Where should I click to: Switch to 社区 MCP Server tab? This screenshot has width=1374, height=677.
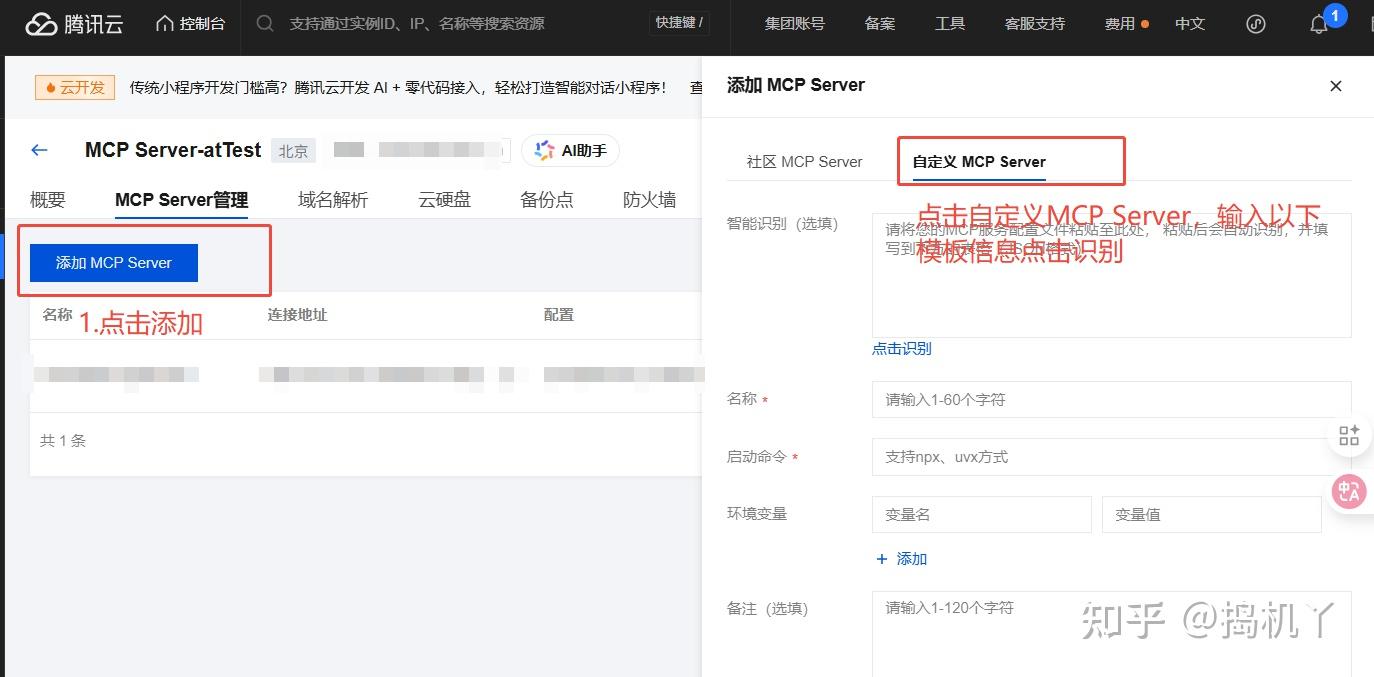804,161
